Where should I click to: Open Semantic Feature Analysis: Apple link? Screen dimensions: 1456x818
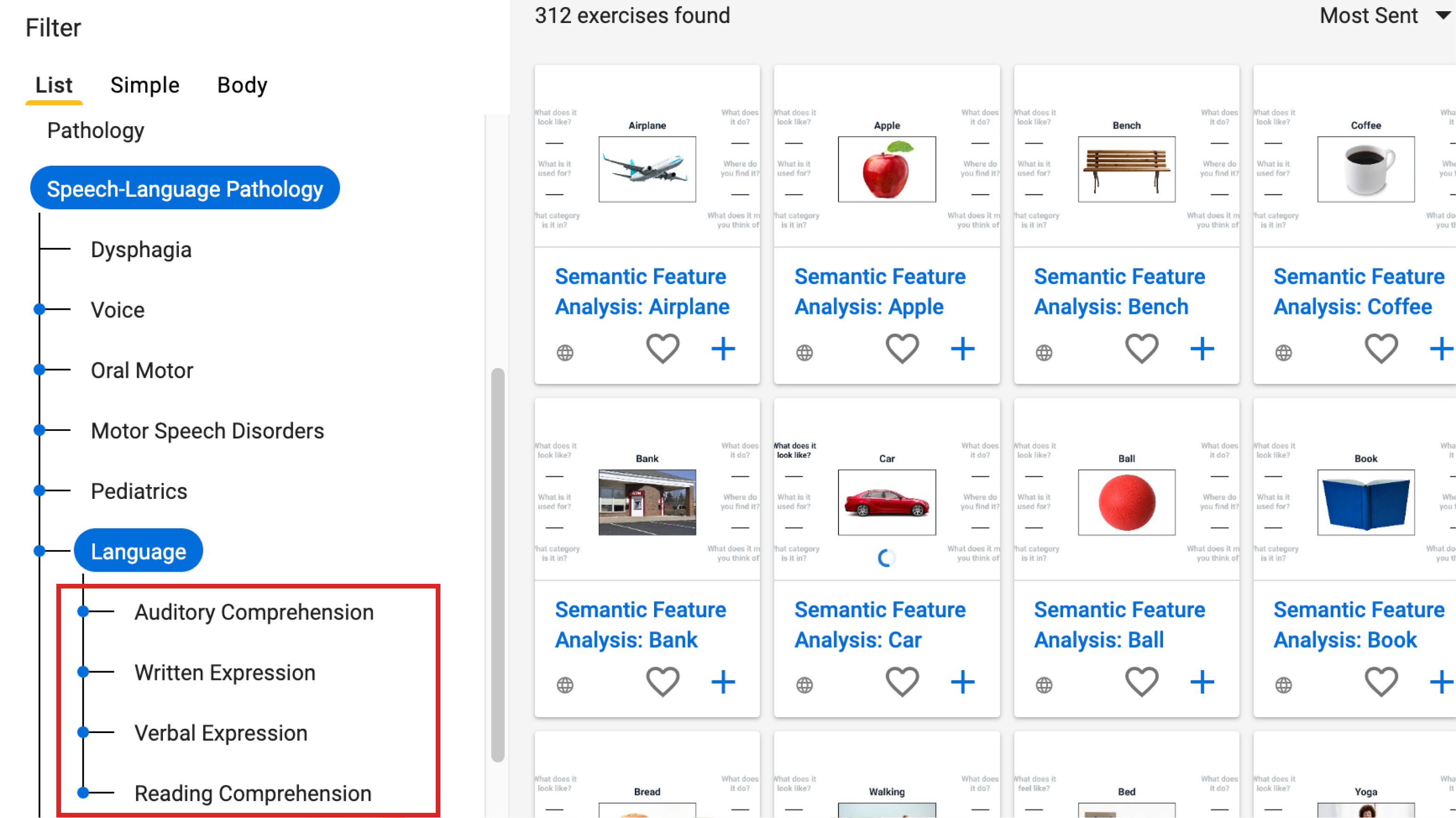[880, 291]
